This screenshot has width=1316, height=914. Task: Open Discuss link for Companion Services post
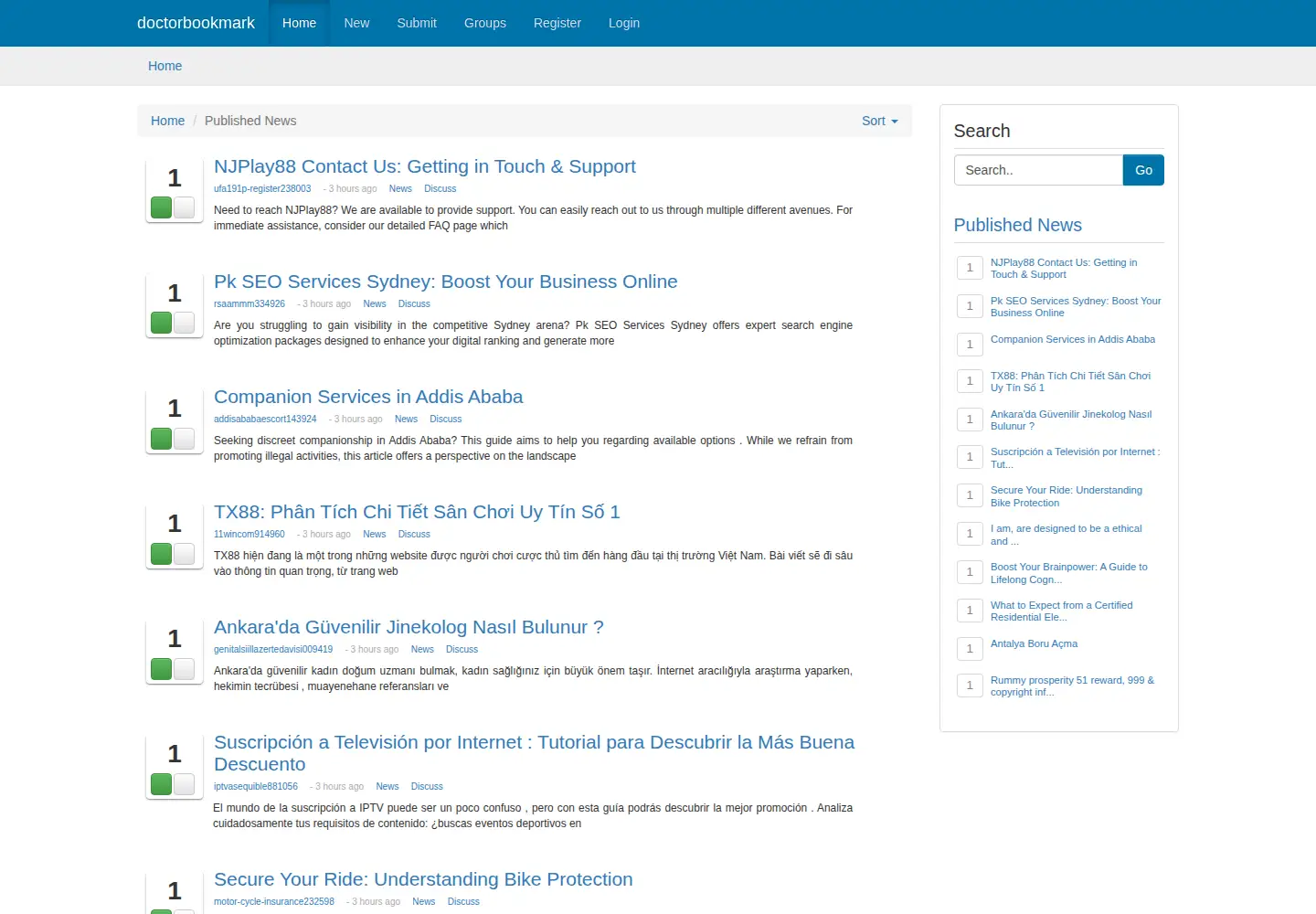(446, 419)
